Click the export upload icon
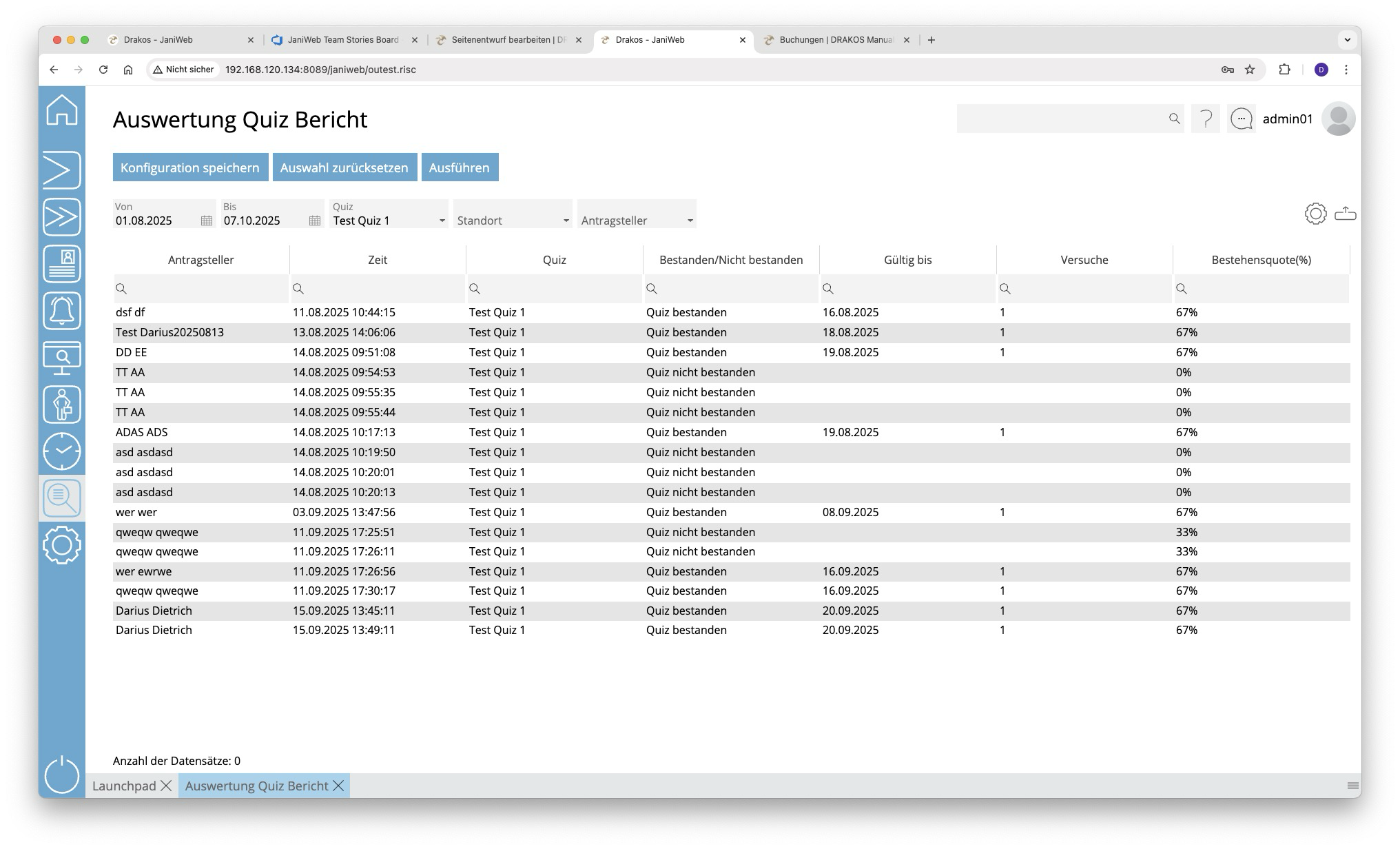 (x=1345, y=214)
